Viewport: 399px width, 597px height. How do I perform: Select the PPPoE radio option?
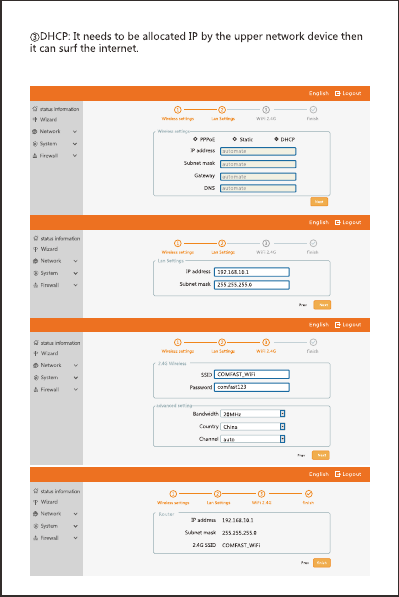tap(195, 139)
